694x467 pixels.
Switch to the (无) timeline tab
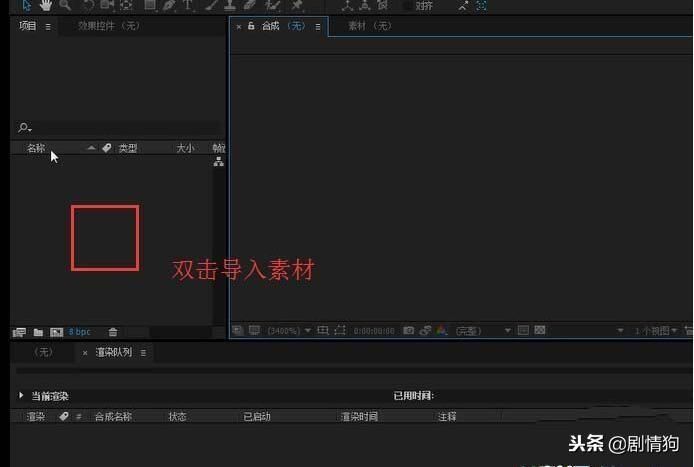pos(43,352)
